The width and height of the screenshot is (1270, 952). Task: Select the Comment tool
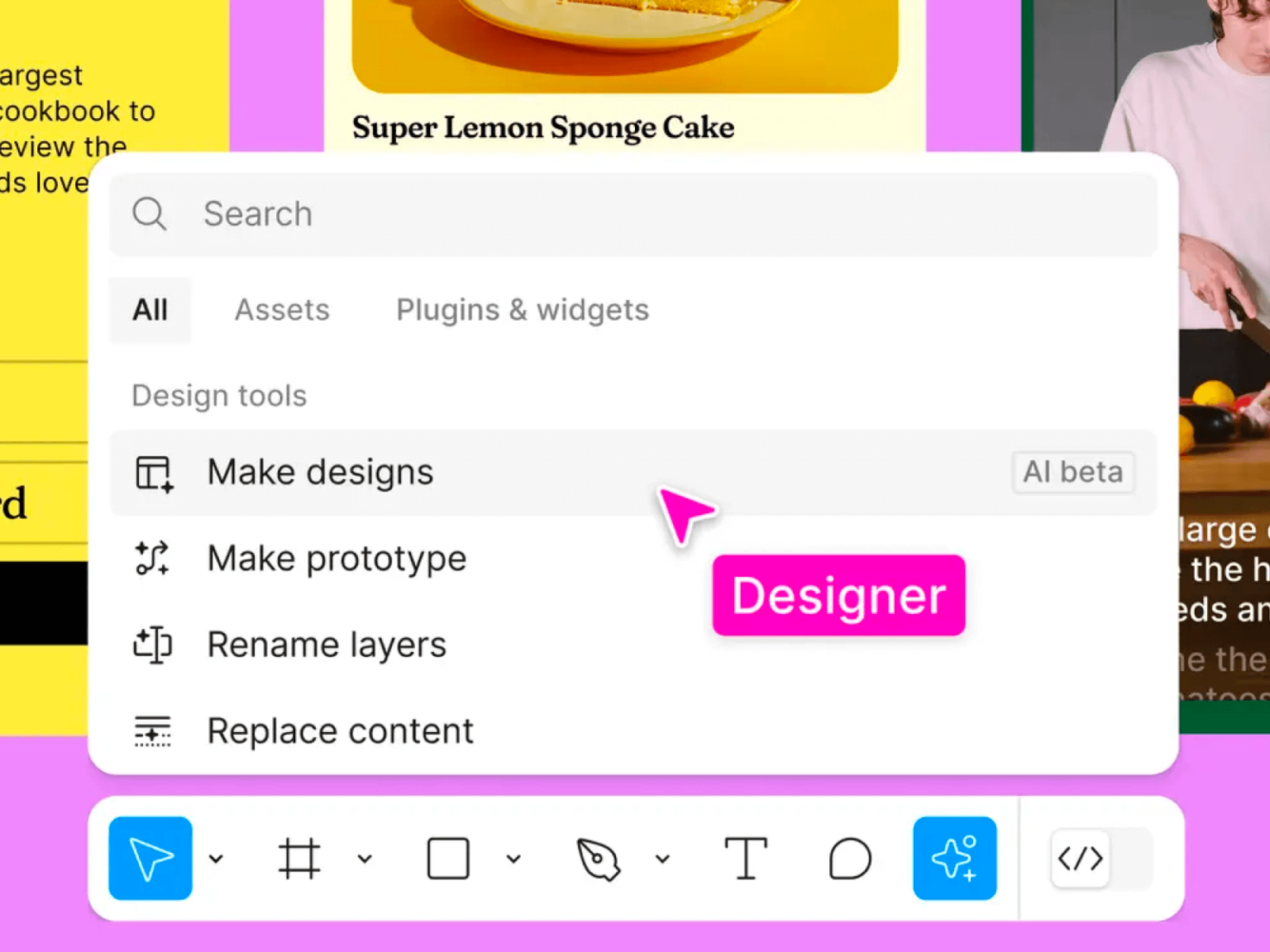pos(850,859)
